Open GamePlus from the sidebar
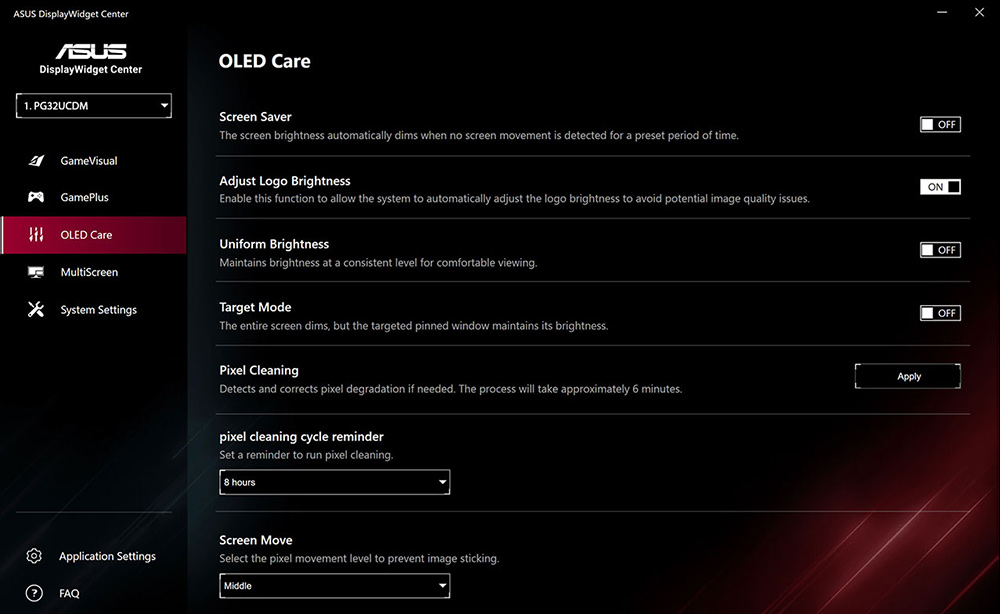 click(x=35, y=197)
